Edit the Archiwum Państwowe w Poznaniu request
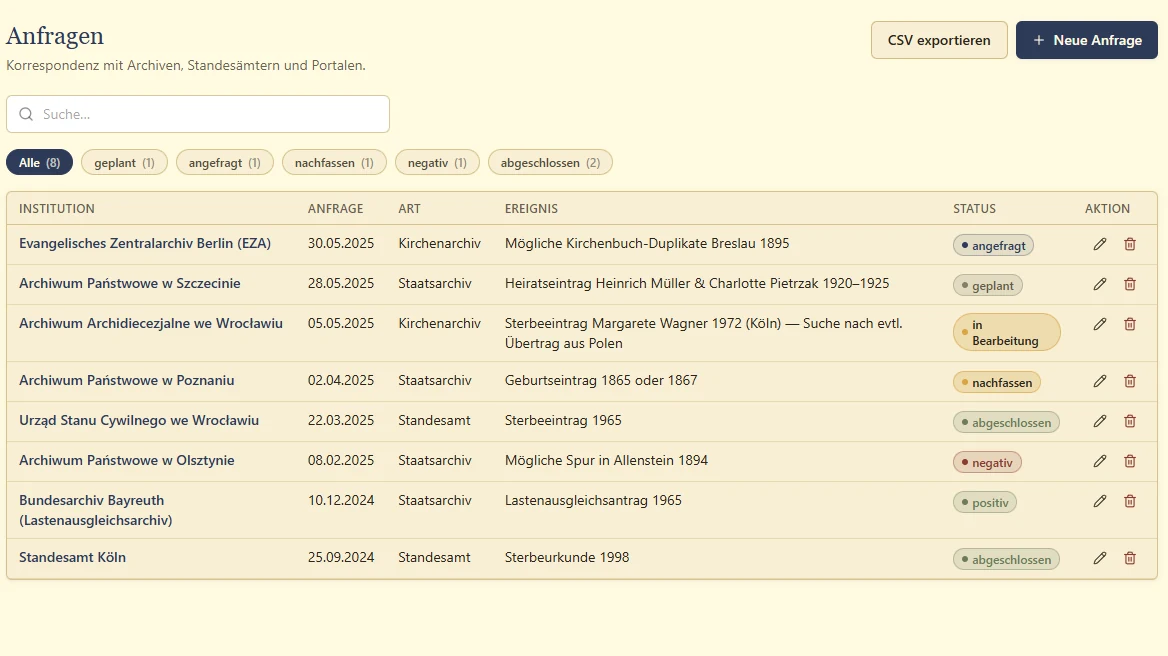Image resolution: width=1168 pixels, height=656 pixels. point(1099,381)
